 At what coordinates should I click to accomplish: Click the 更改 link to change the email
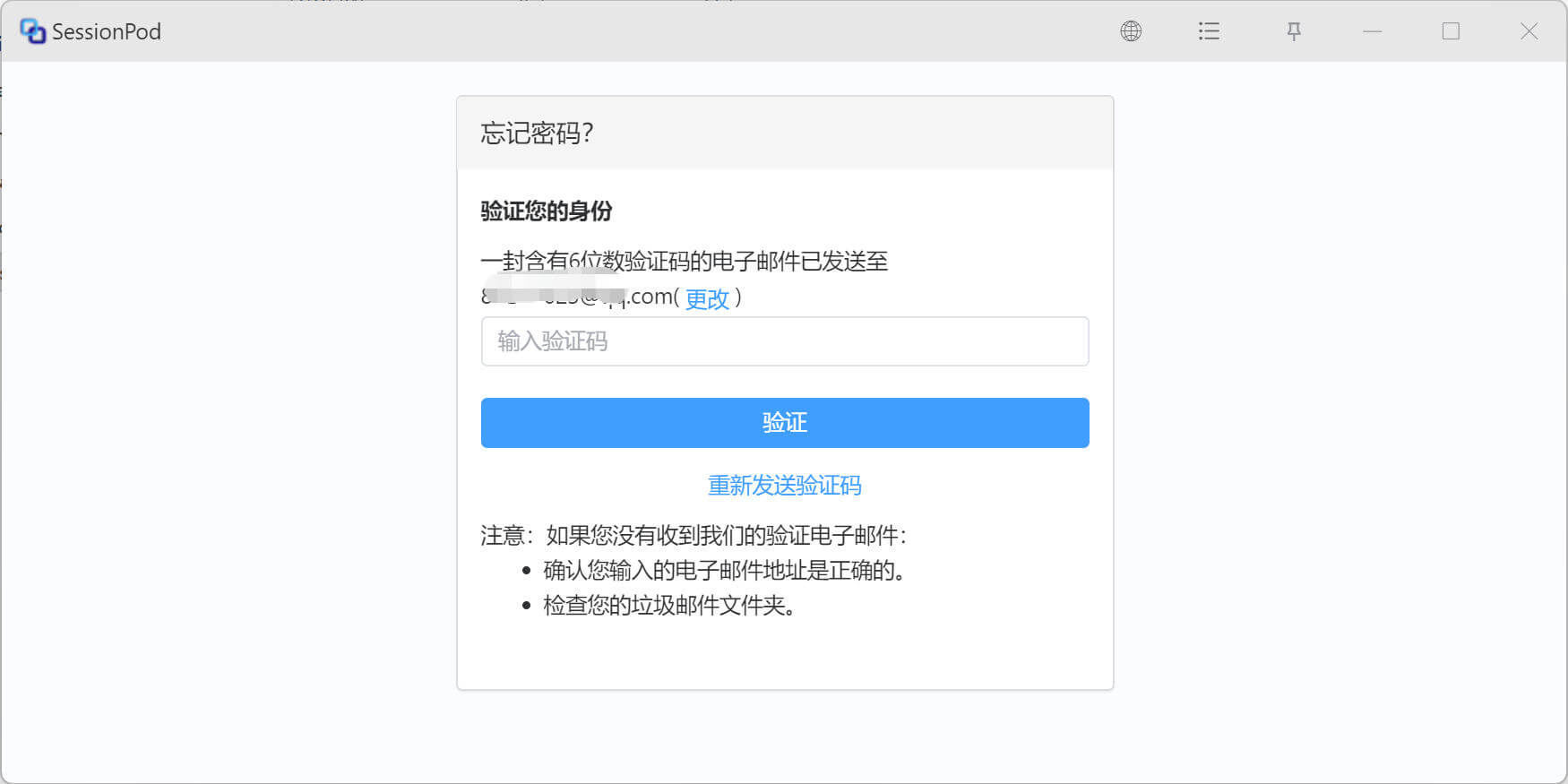(x=707, y=298)
